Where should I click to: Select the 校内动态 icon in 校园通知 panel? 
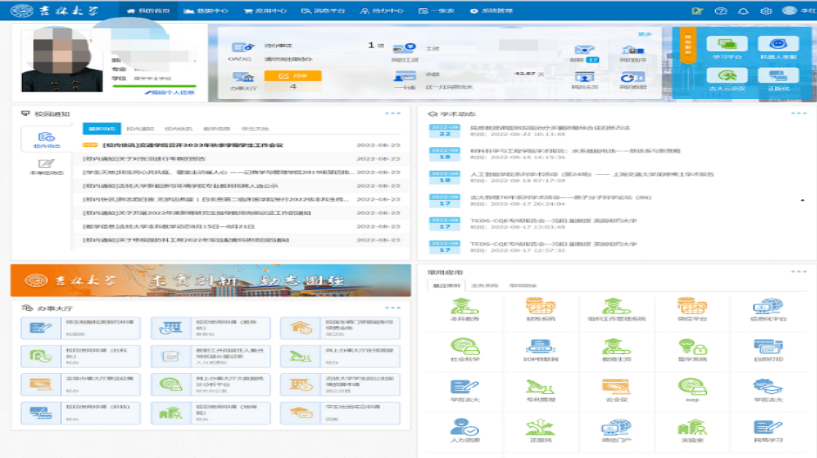[46, 140]
